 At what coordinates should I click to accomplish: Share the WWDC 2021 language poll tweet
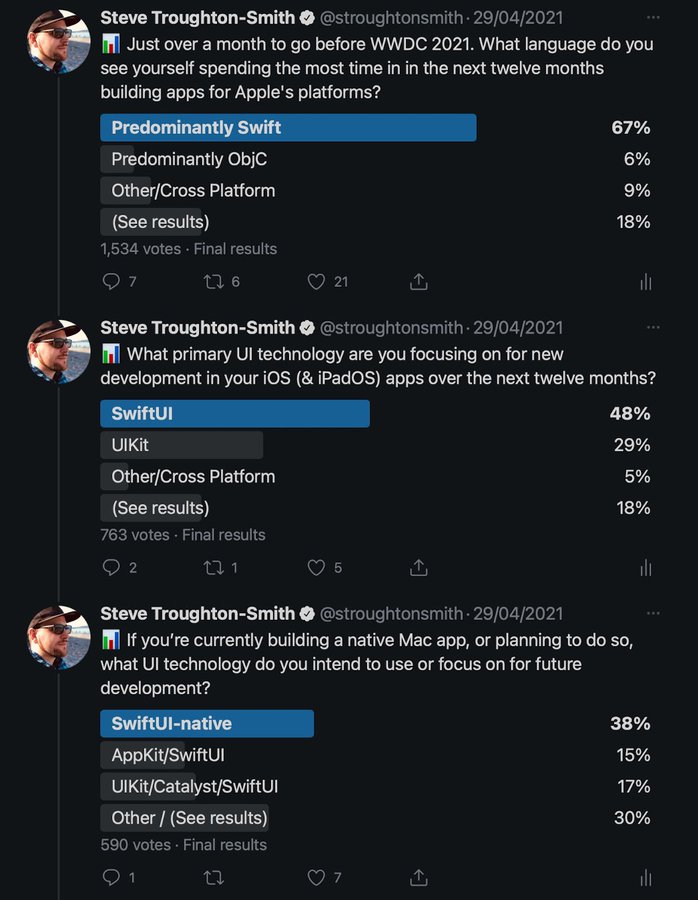click(x=420, y=282)
